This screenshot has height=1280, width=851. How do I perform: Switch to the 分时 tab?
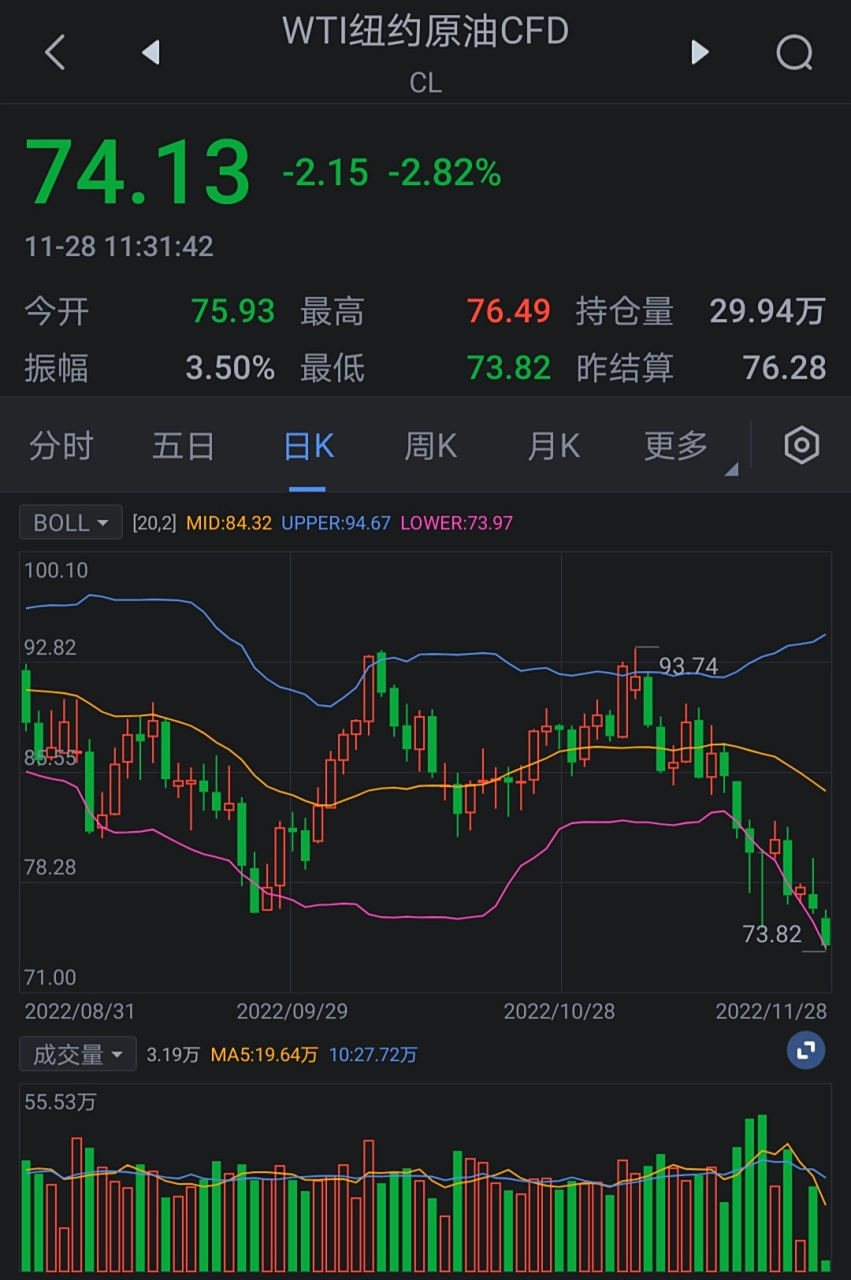point(61,446)
